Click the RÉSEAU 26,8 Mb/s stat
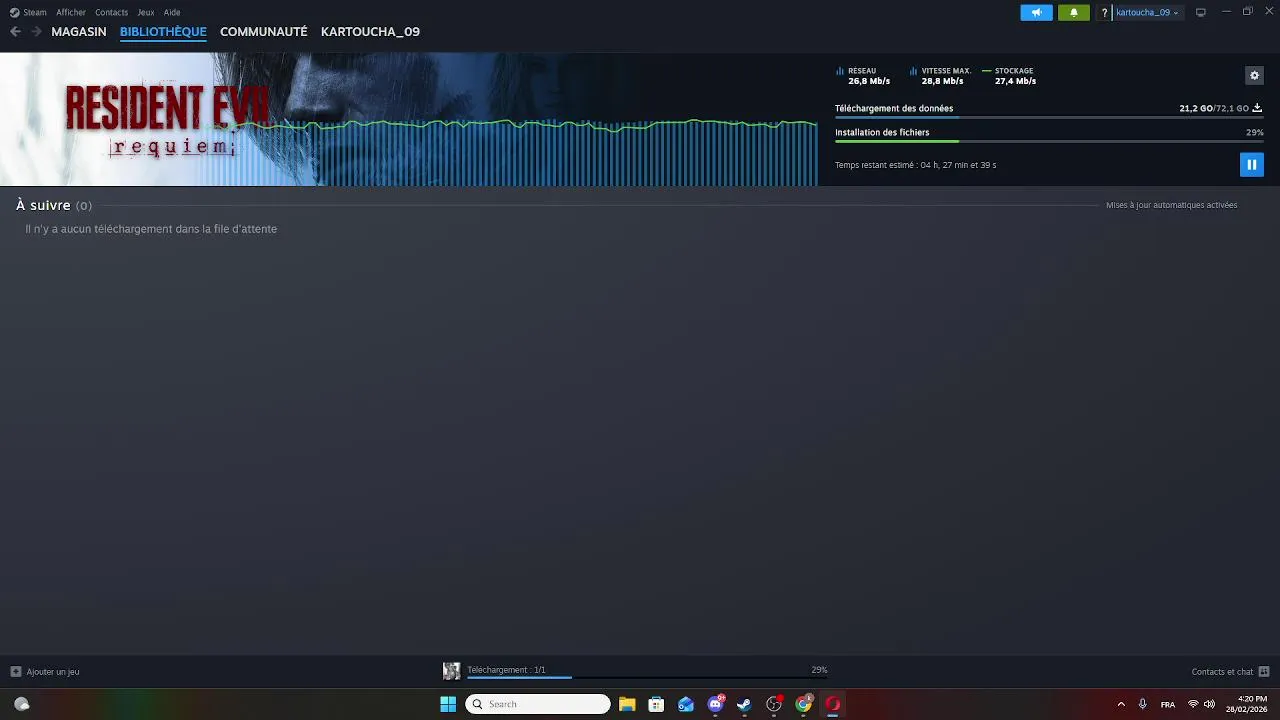Image resolution: width=1280 pixels, height=720 pixels. pos(863,76)
